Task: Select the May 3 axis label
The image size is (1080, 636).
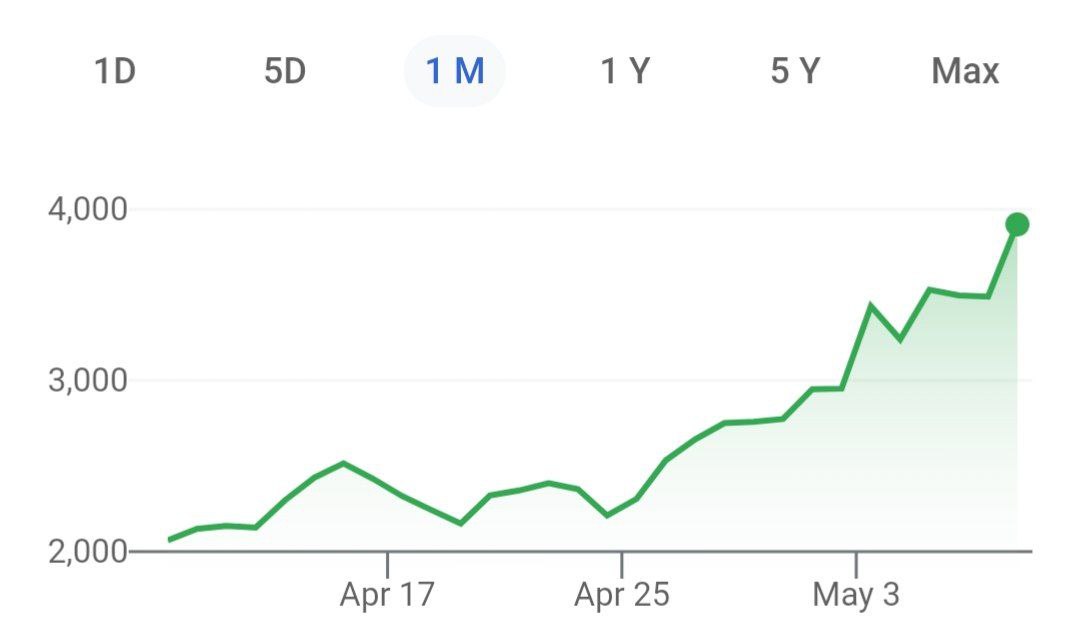Action: [858, 592]
